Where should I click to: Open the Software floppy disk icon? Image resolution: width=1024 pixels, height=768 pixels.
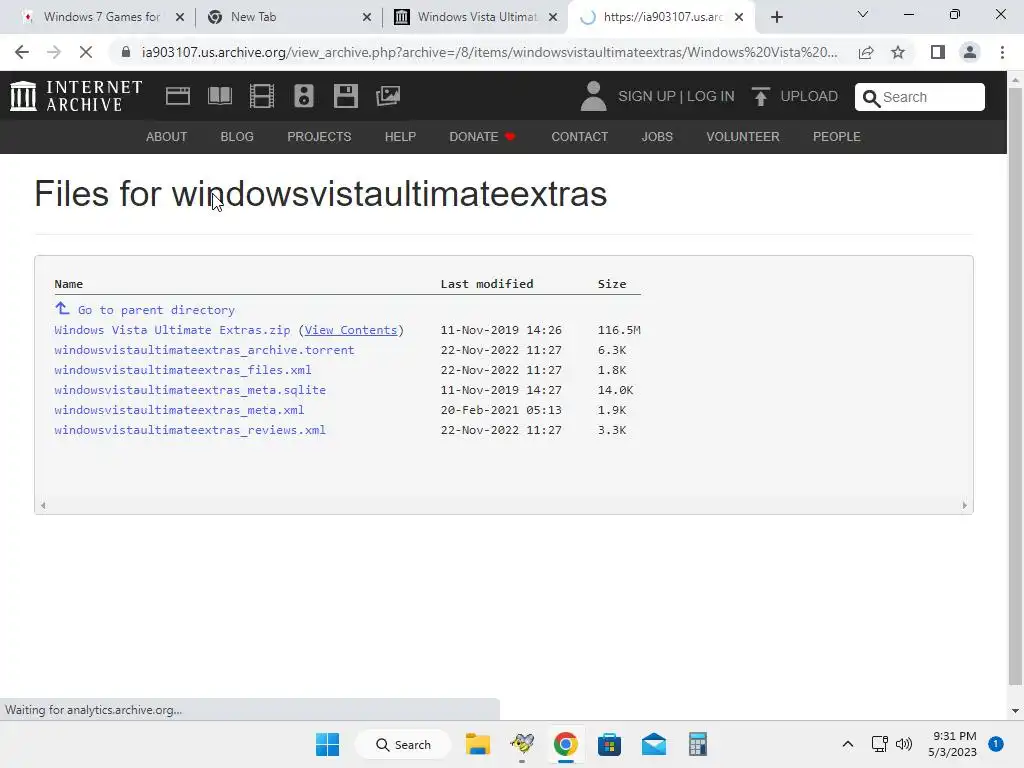pyautogui.click(x=345, y=96)
